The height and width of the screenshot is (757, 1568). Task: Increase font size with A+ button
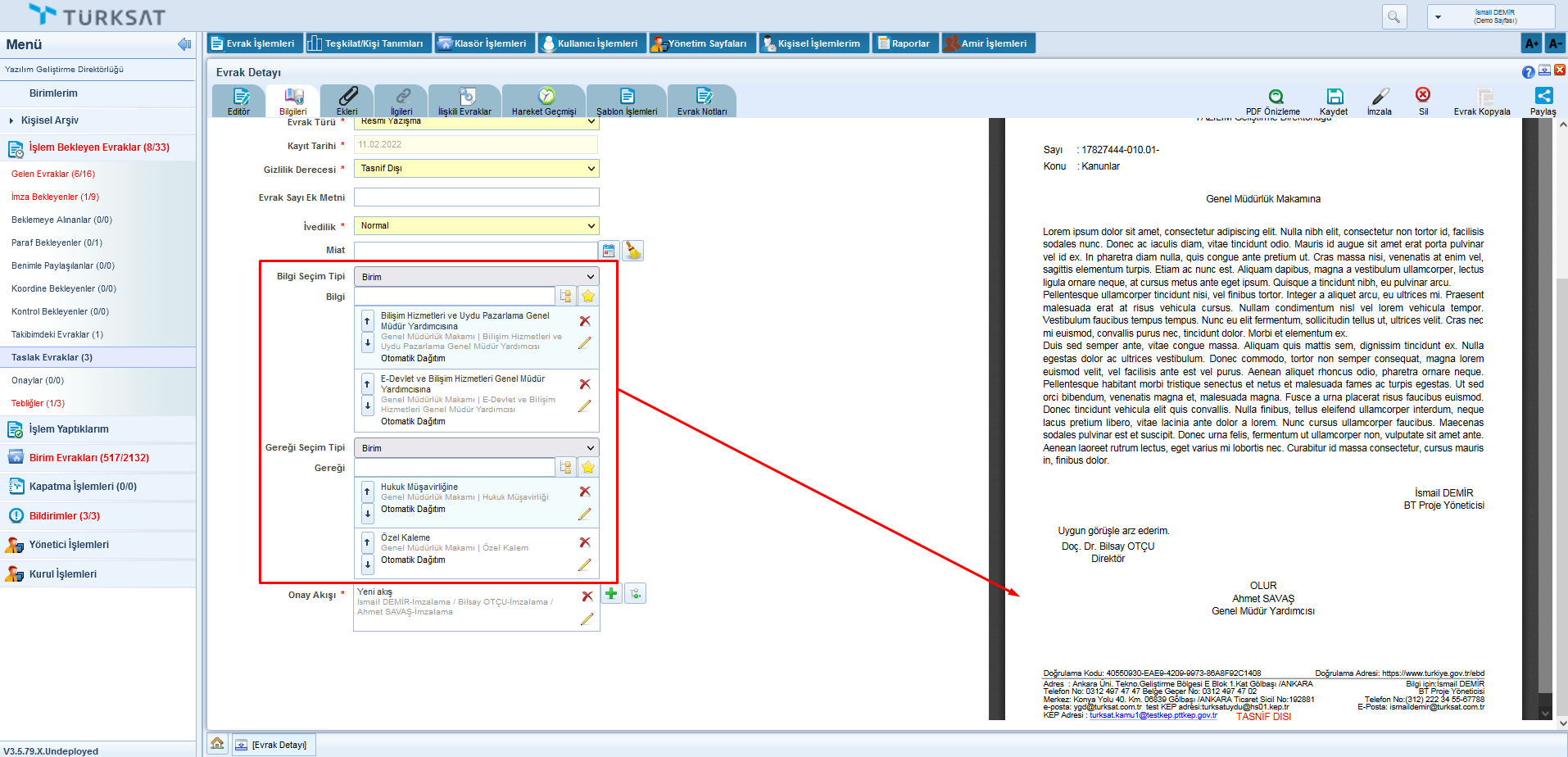tap(1531, 43)
